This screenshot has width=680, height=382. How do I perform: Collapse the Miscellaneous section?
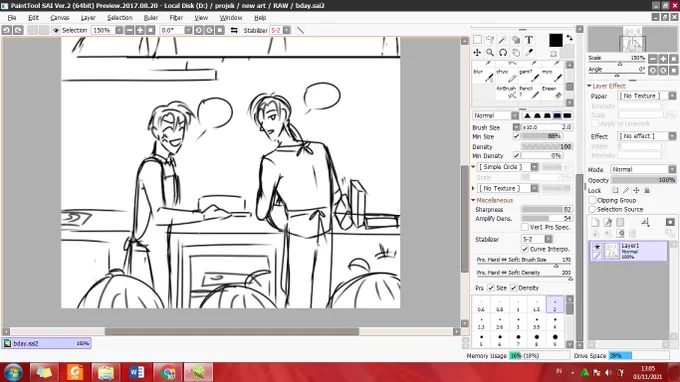(x=474, y=200)
